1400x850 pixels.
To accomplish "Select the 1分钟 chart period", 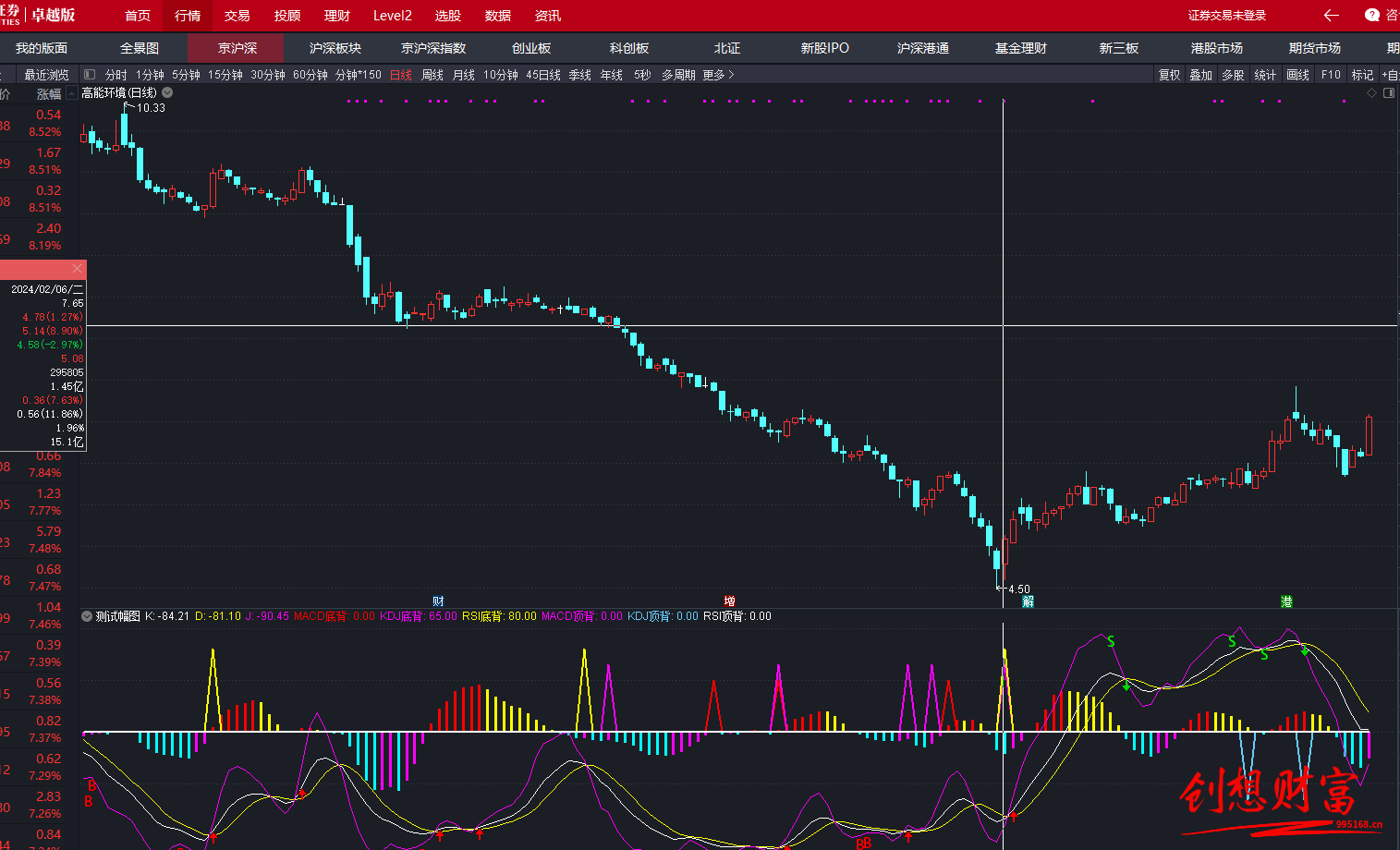I will [150, 75].
